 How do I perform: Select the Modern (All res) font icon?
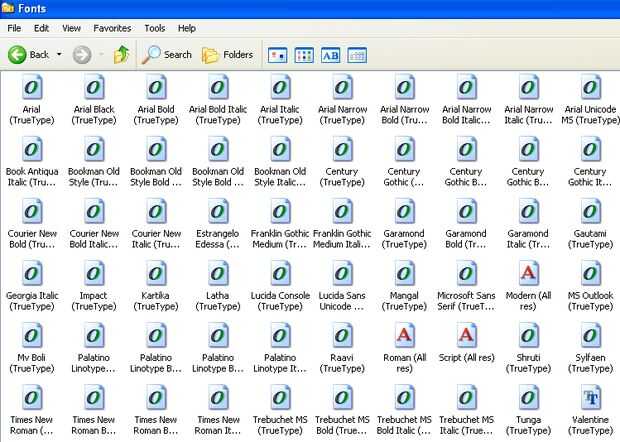(x=528, y=273)
